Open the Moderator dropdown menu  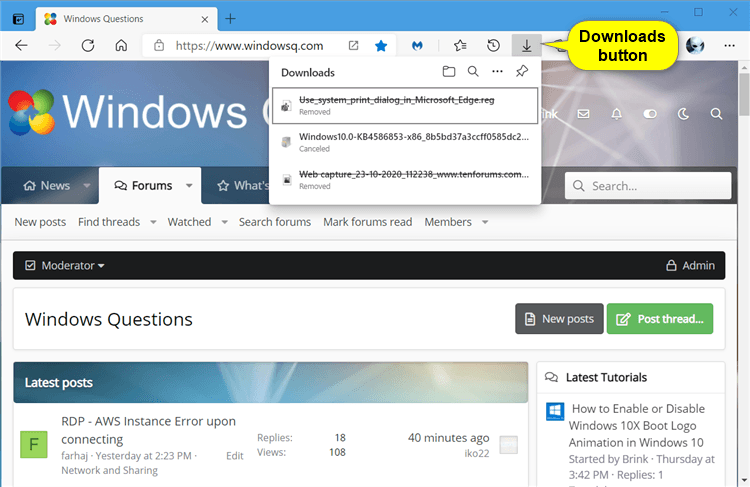click(x=65, y=266)
